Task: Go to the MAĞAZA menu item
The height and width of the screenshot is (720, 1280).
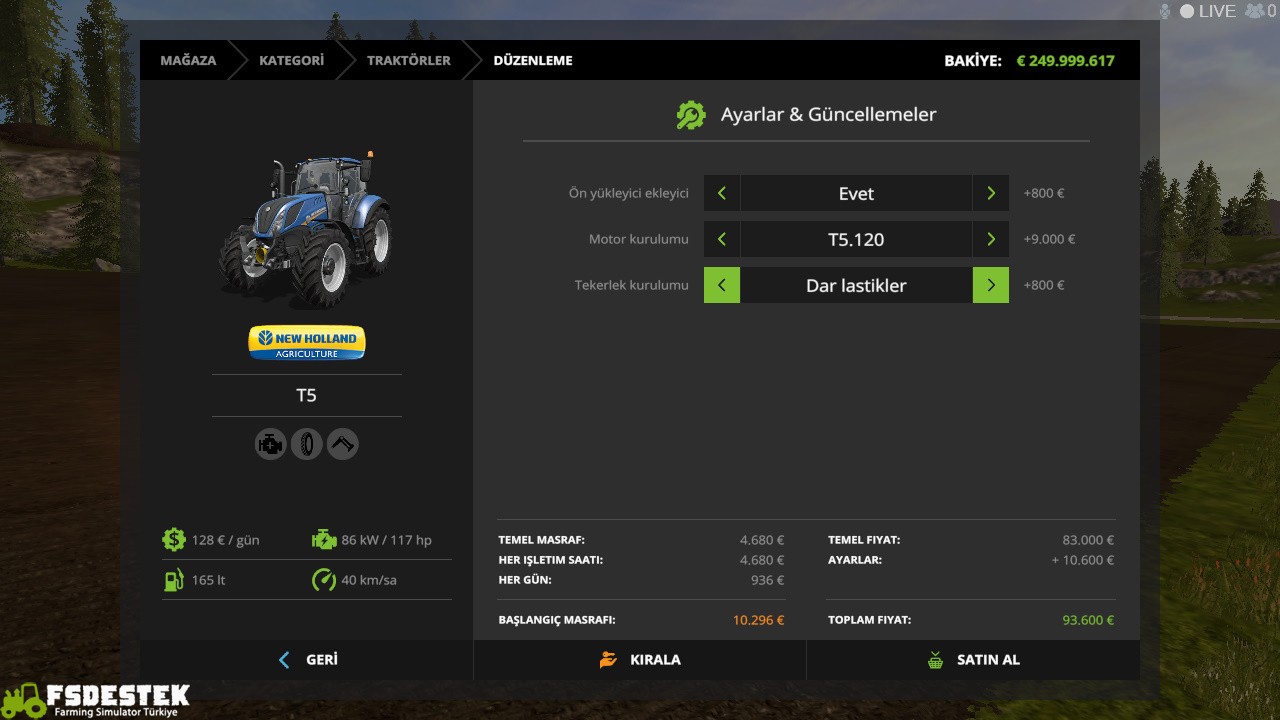Action: [188, 60]
